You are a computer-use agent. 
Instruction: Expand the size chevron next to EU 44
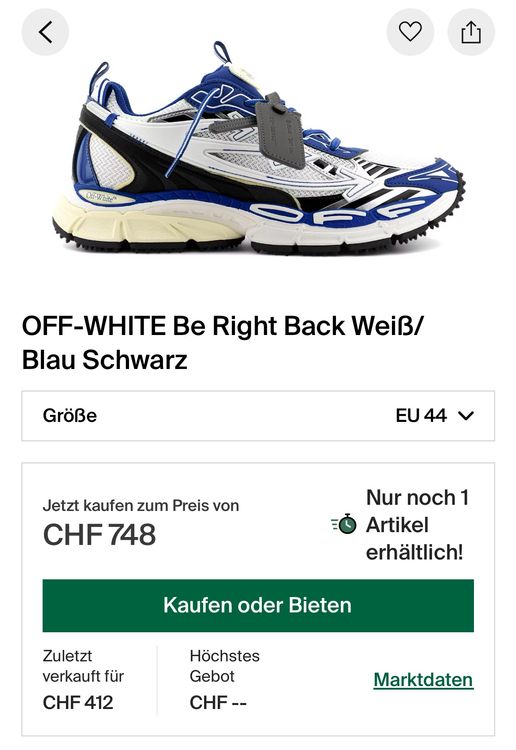tap(466, 416)
